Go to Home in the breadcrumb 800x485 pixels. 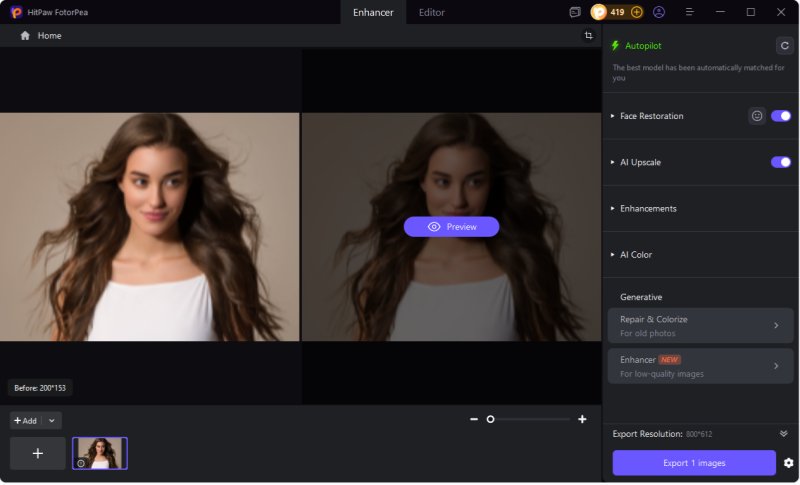tap(49, 35)
